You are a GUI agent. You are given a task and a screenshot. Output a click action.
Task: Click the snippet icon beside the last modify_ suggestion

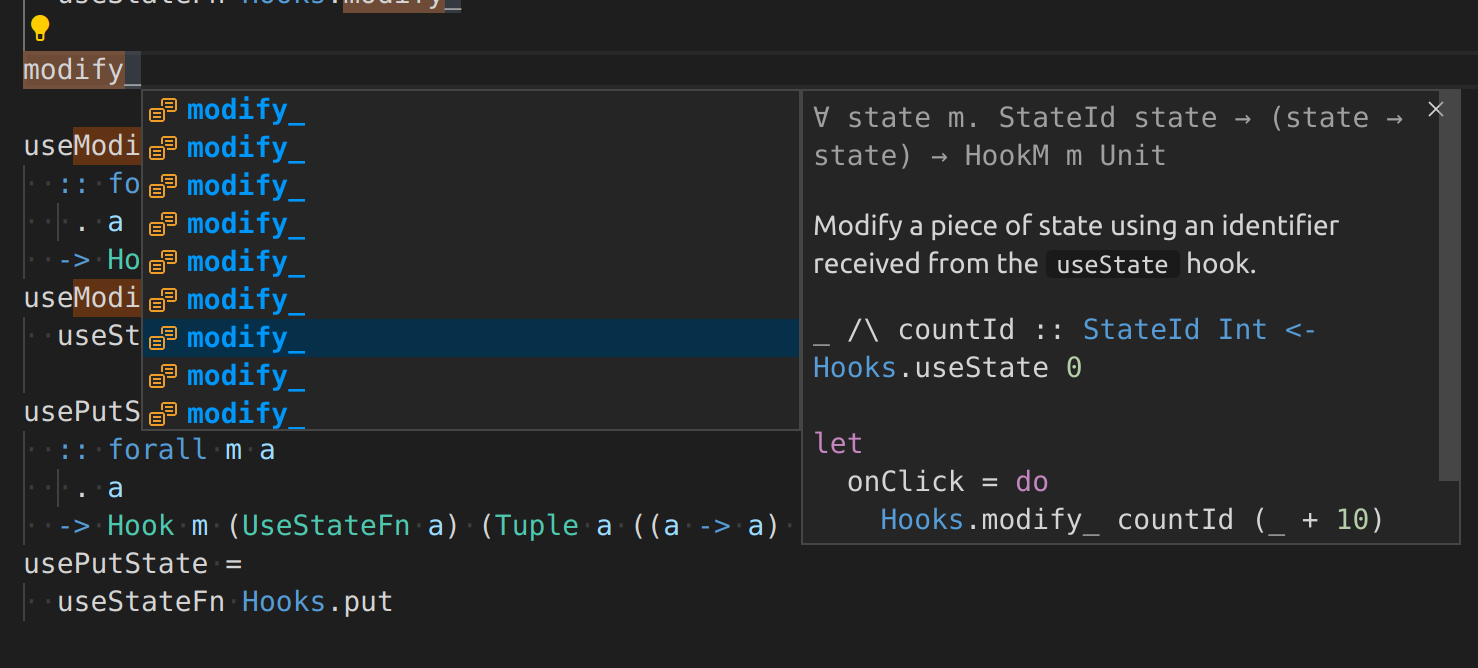pos(162,413)
